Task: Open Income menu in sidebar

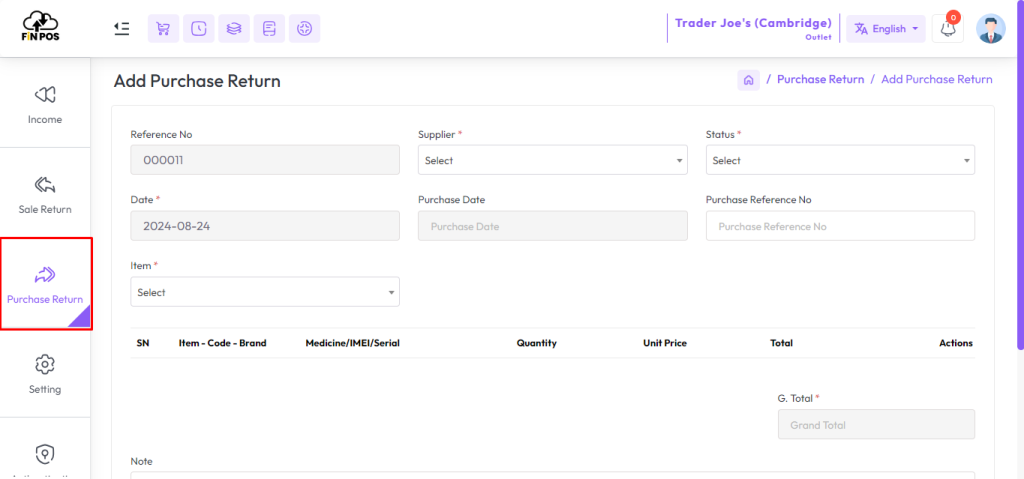Action: point(45,120)
